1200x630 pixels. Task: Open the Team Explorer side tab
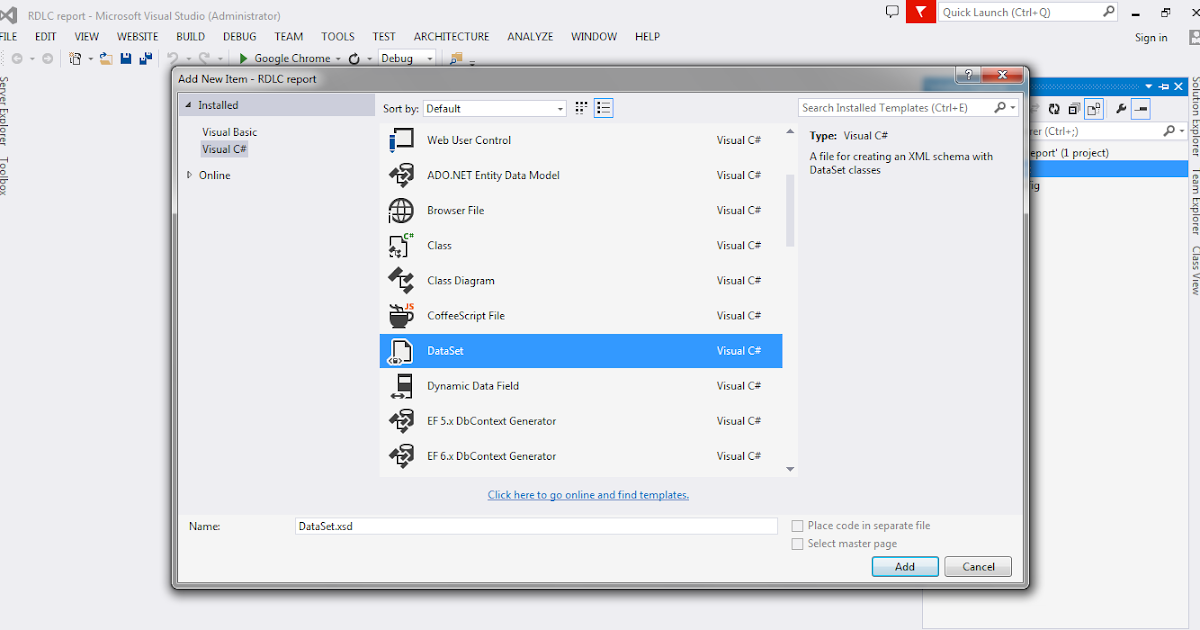[x=1194, y=202]
